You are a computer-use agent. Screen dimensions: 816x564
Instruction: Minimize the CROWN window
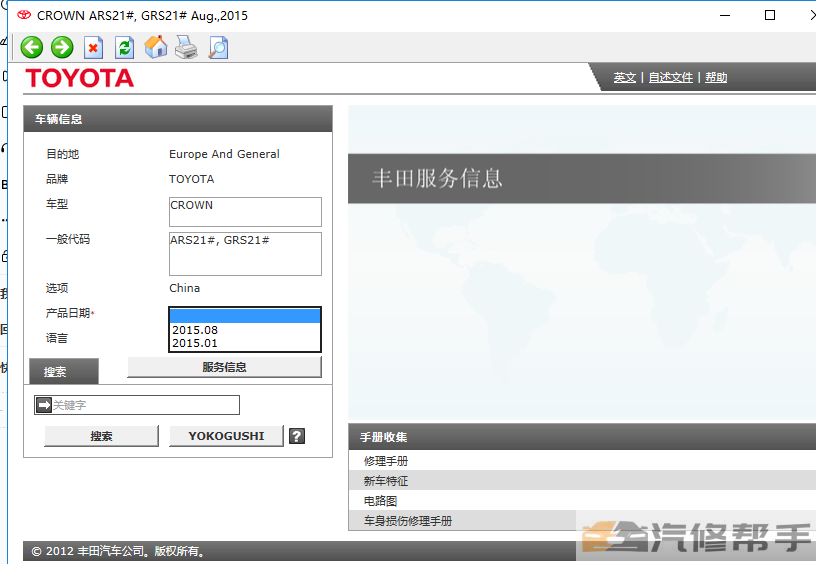724,16
